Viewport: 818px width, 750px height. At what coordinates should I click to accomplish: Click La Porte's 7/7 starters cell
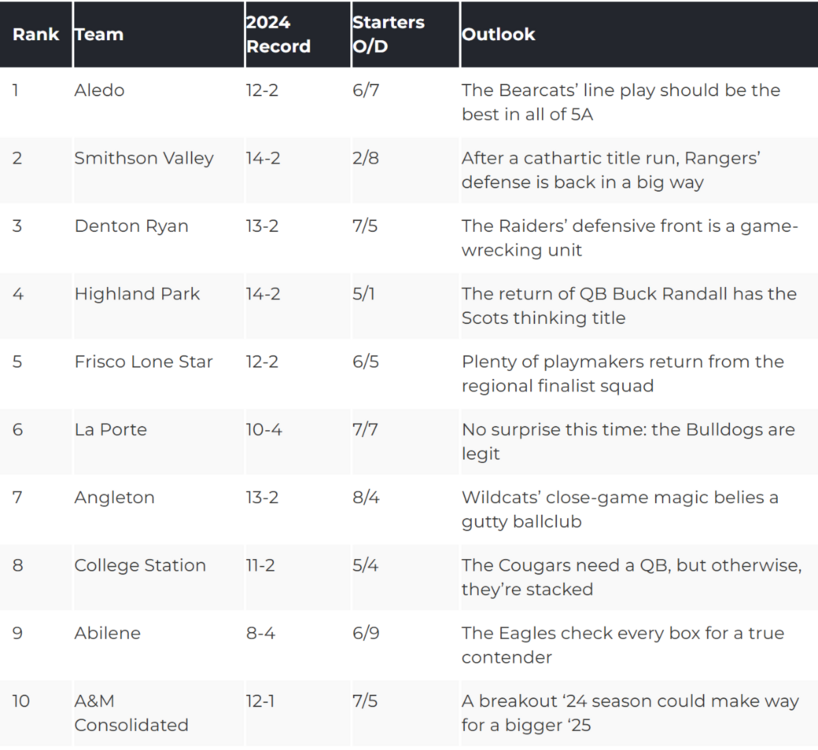coord(365,430)
